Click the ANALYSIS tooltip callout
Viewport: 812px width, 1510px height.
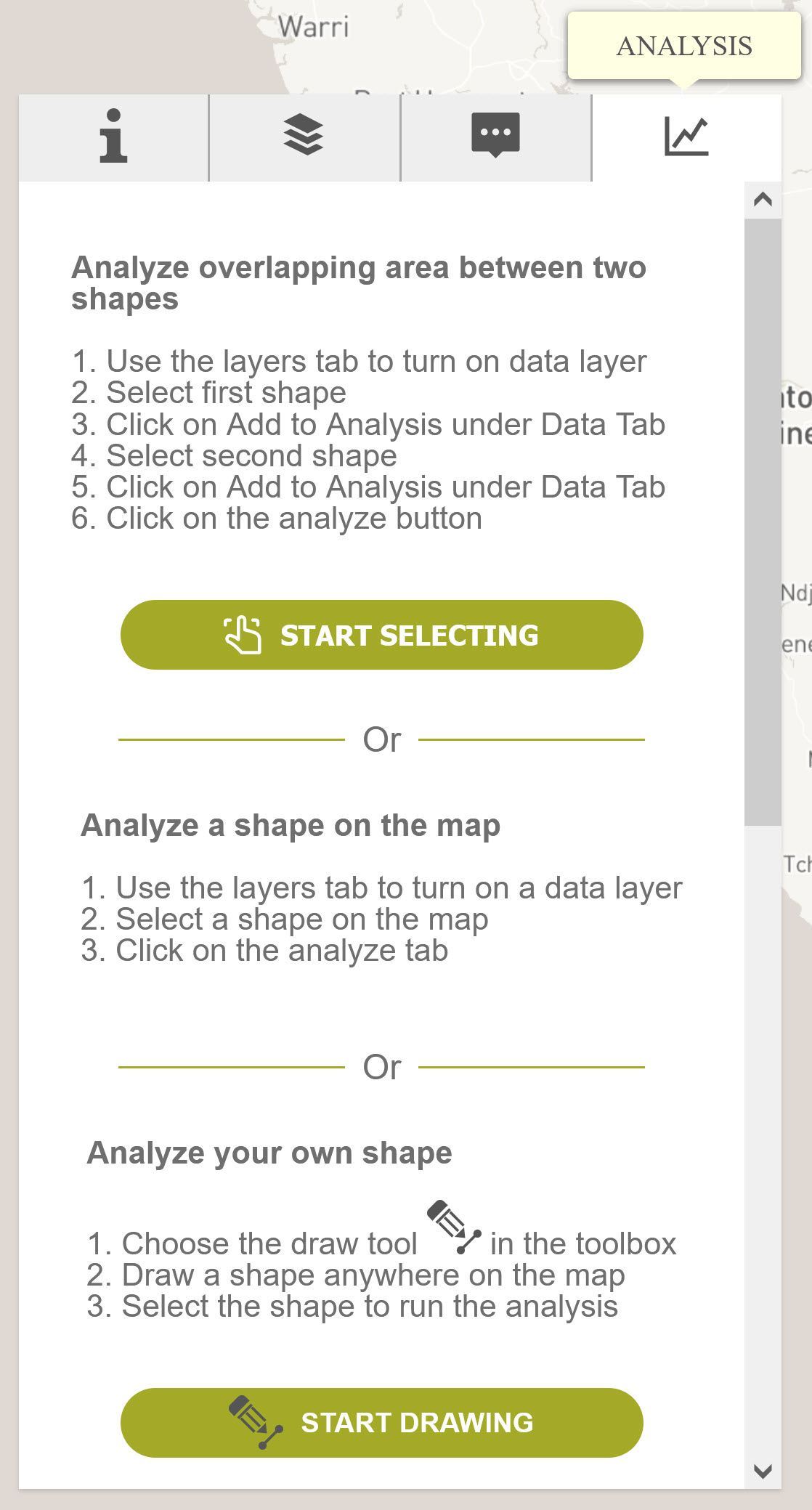684,46
